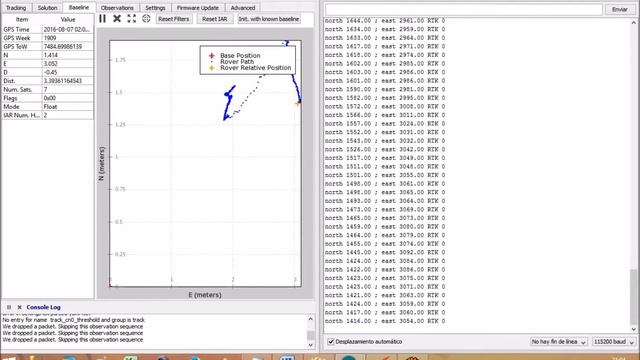This screenshot has height=360, width=640.
Task: Switch to Observations tab
Action: [x=117, y=8]
